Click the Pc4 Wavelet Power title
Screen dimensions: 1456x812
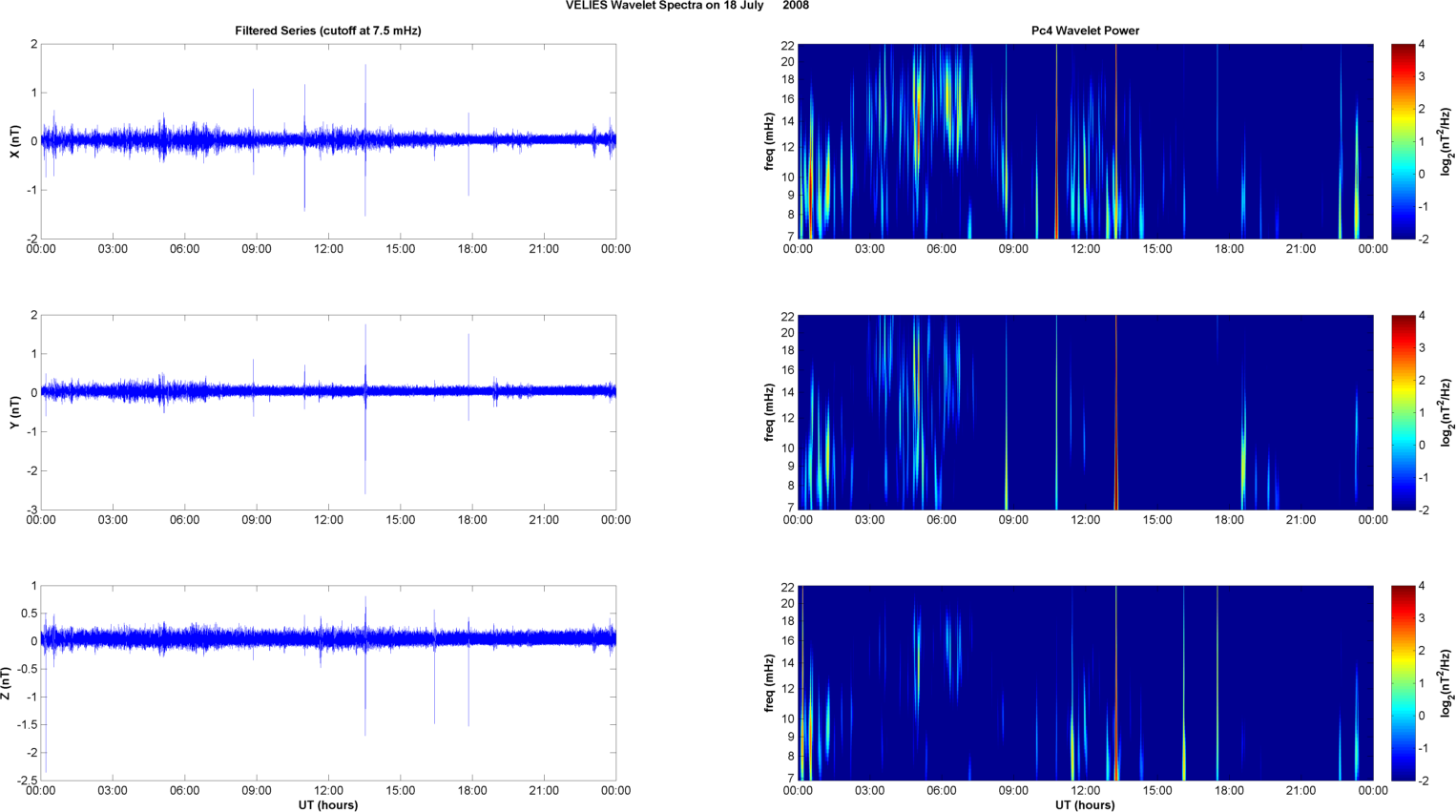pos(1085,31)
